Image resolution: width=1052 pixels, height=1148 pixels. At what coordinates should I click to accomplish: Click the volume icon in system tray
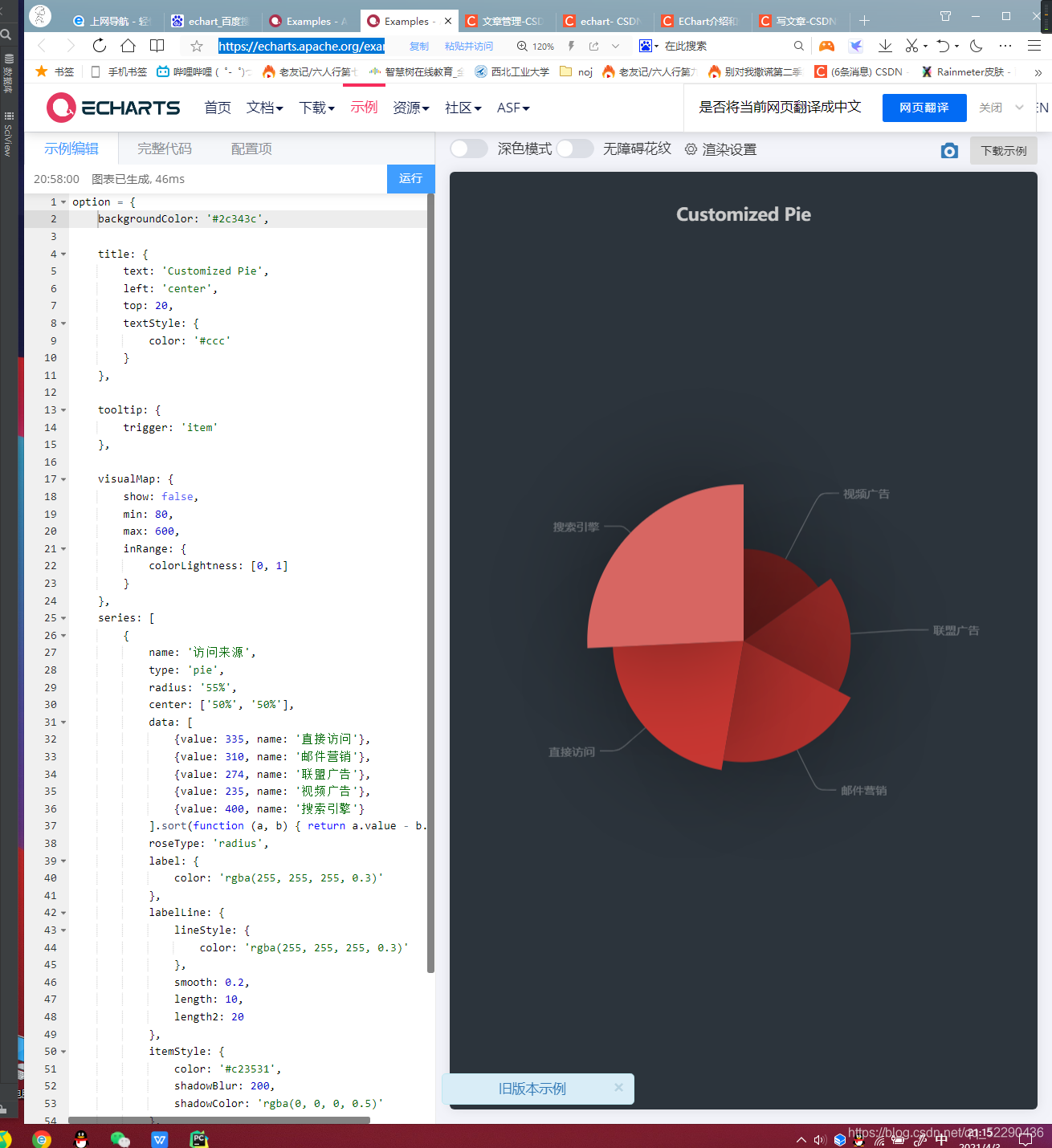click(x=820, y=1140)
